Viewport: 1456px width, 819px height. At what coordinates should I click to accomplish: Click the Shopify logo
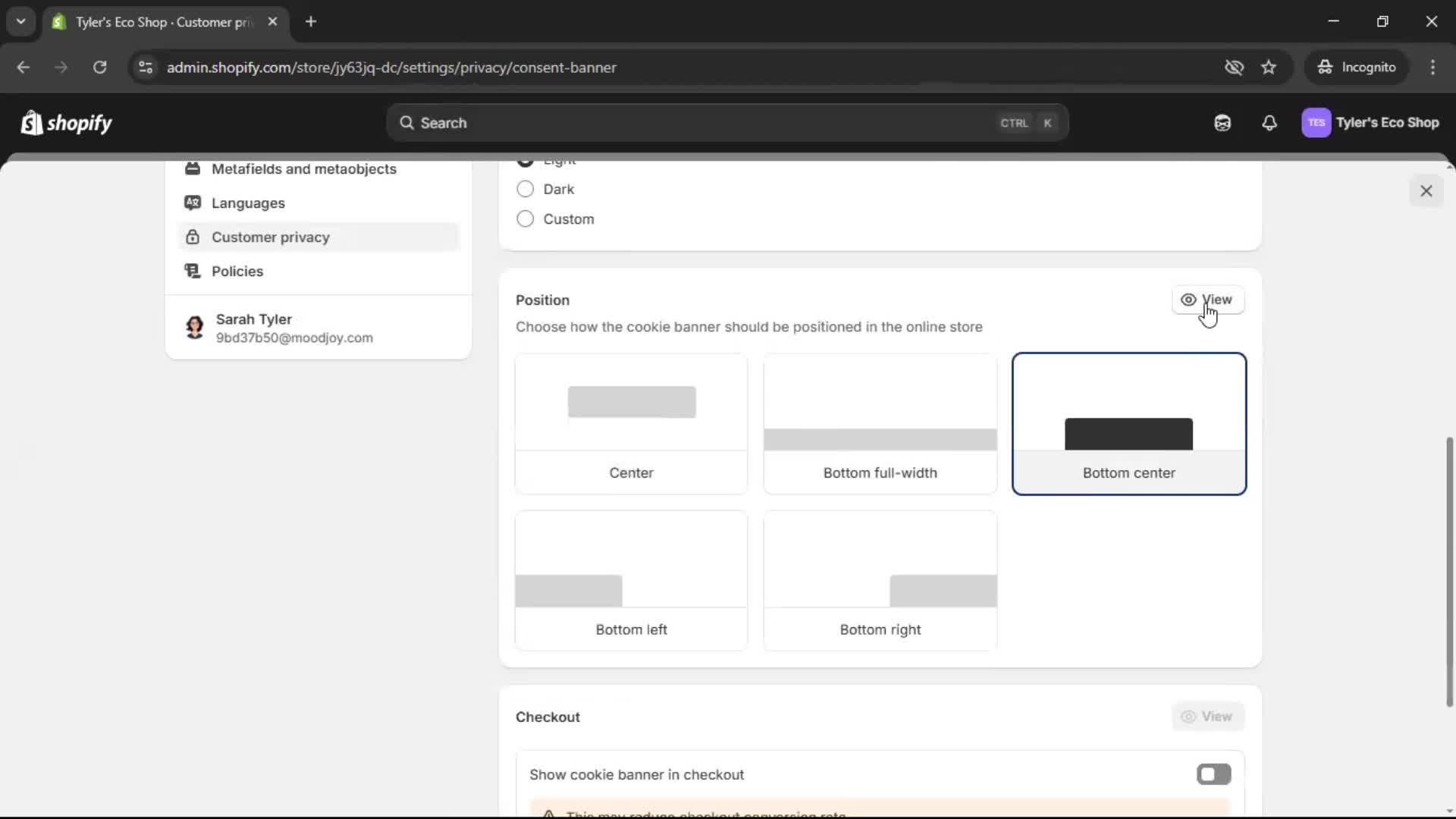coord(66,123)
